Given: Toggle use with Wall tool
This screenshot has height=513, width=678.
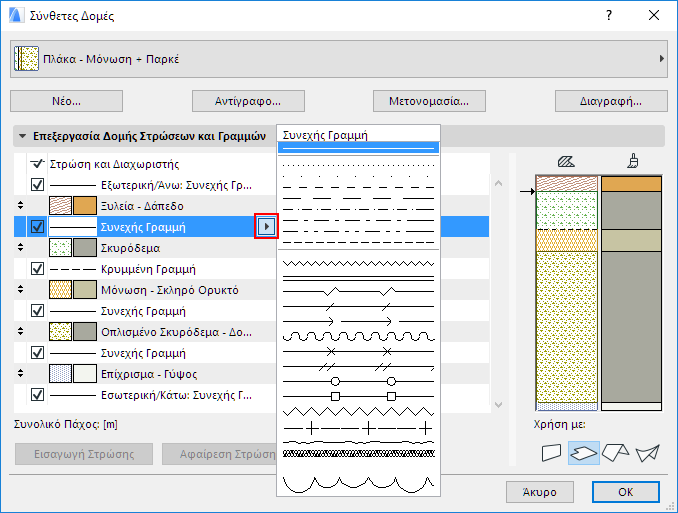Looking at the screenshot, I should tap(551, 453).
